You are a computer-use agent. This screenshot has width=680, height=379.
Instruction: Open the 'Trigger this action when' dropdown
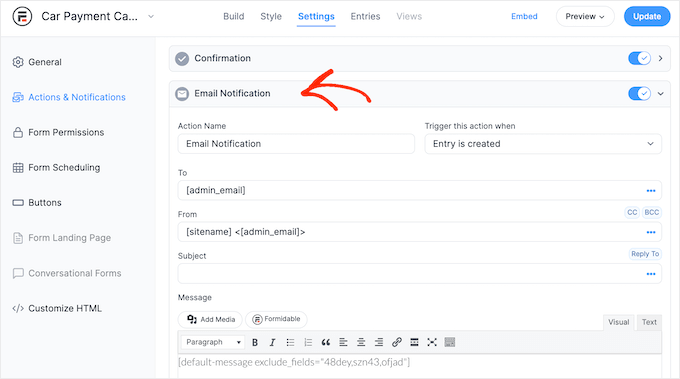pos(543,144)
